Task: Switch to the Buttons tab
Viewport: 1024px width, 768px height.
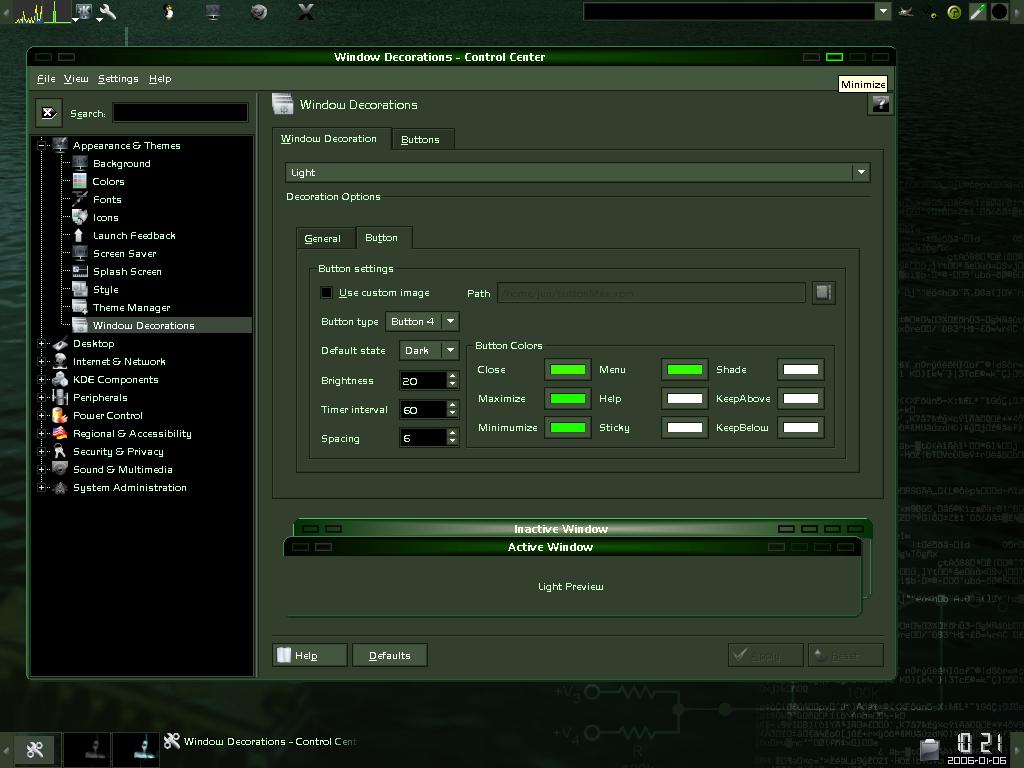Action: 421,140
